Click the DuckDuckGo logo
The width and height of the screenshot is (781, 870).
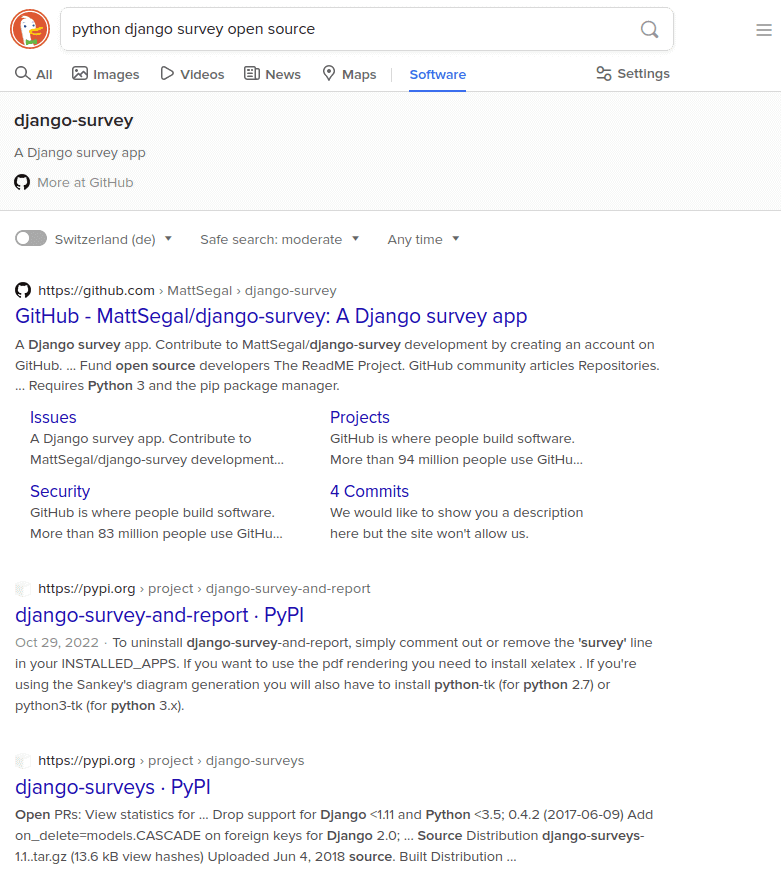[30, 29]
